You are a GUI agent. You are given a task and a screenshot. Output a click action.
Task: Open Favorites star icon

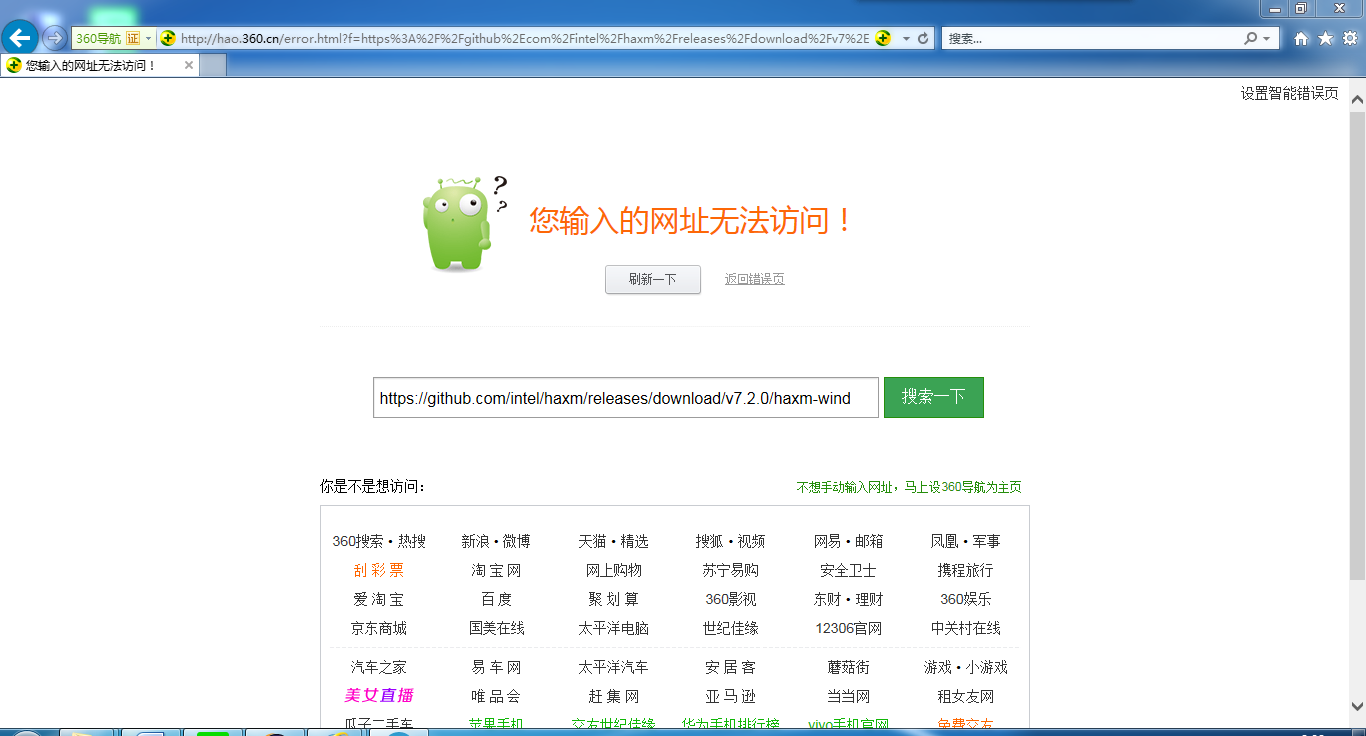[1325, 39]
